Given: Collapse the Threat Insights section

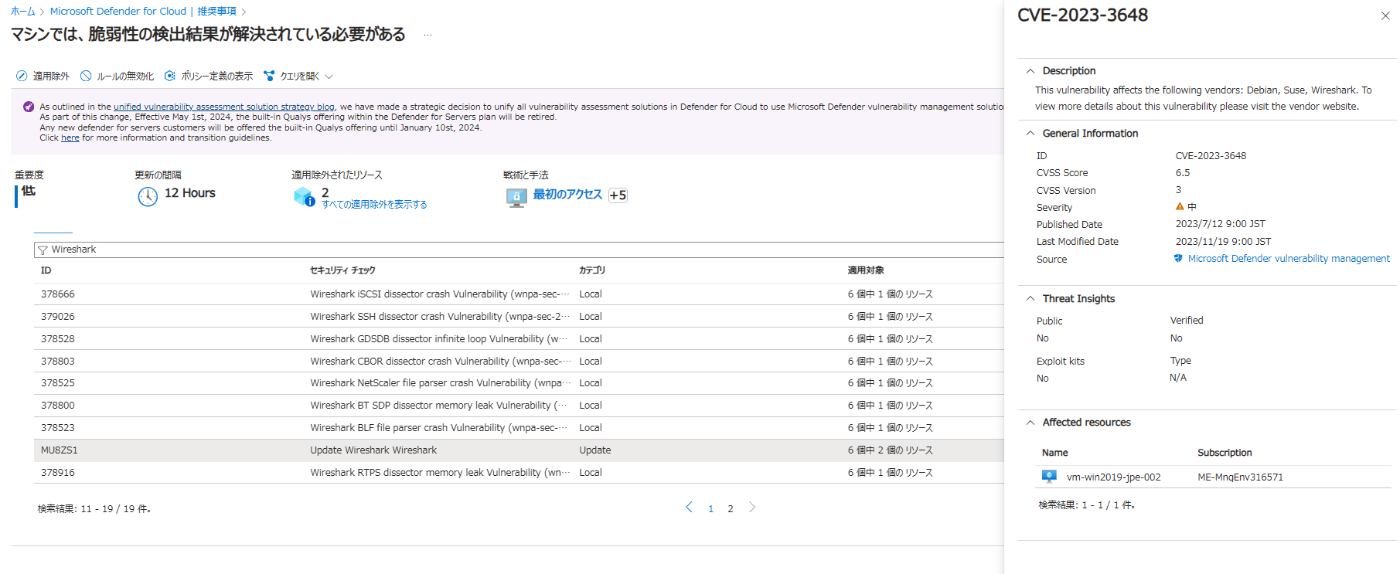Looking at the screenshot, I should coord(1031,299).
